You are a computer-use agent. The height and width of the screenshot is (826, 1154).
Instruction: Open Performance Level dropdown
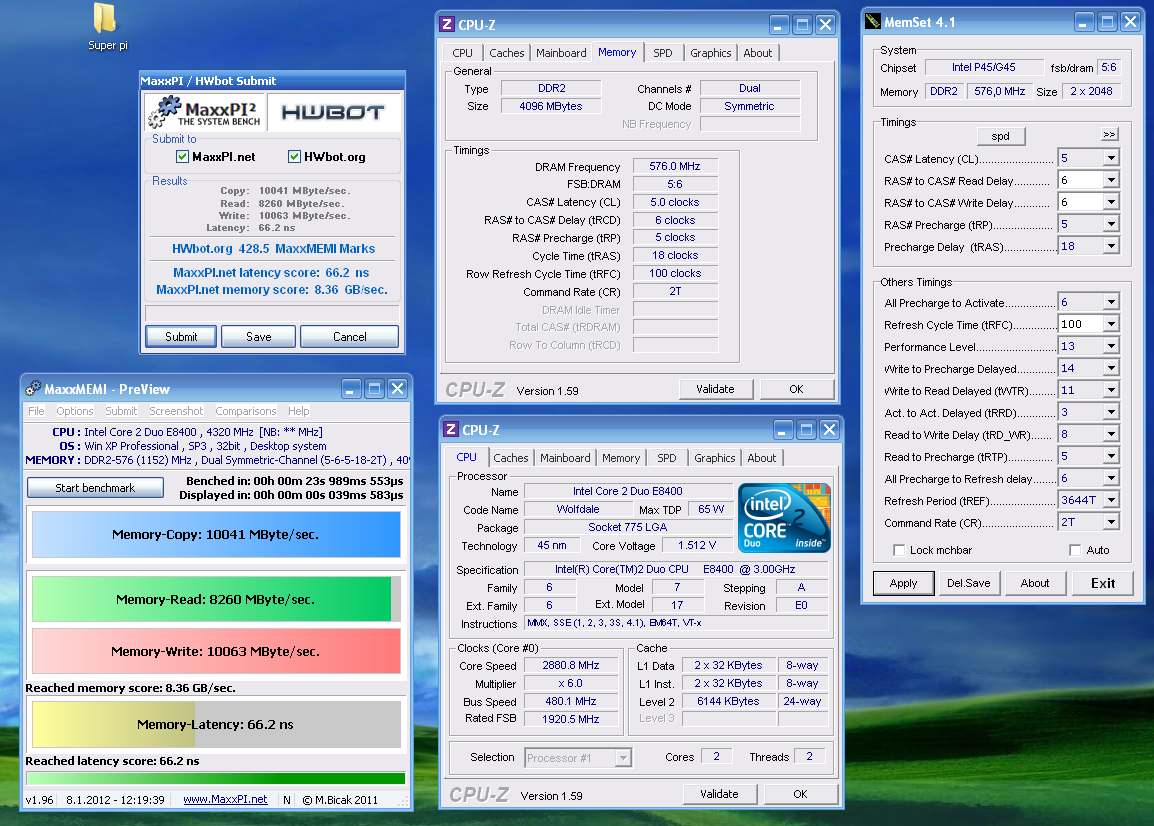click(x=1111, y=346)
